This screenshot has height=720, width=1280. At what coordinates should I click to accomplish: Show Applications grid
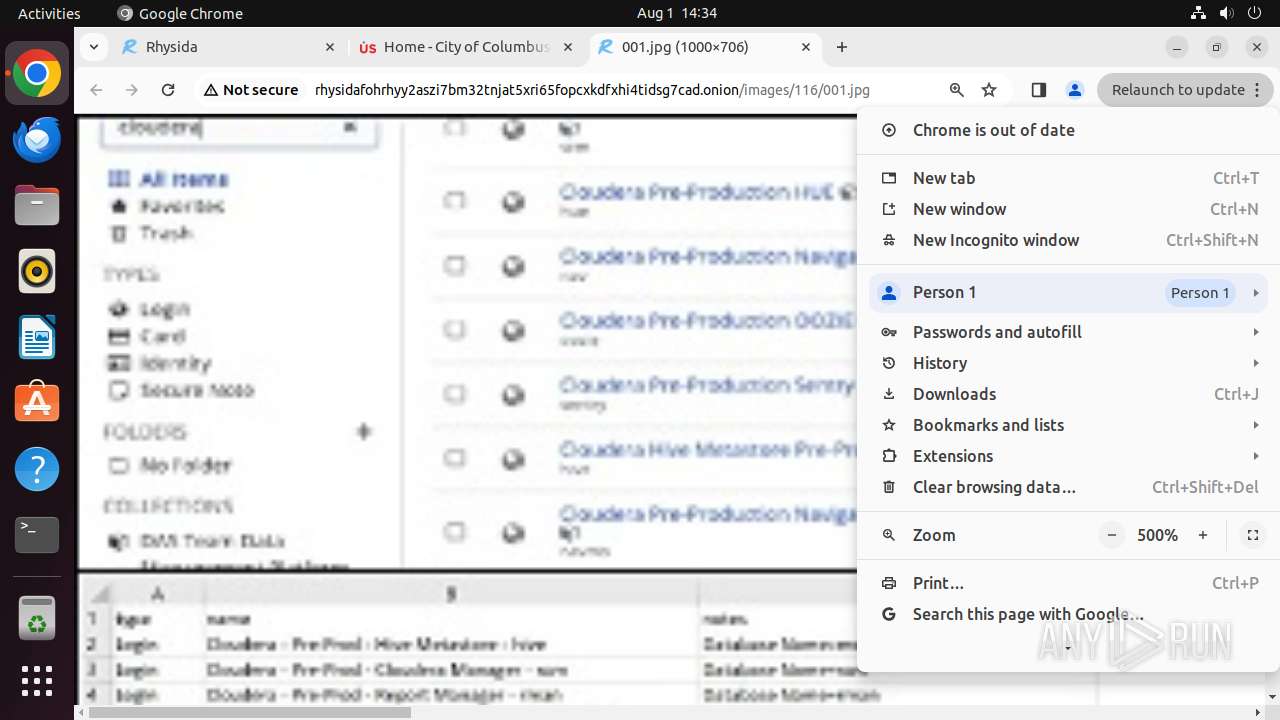point(37,681)
